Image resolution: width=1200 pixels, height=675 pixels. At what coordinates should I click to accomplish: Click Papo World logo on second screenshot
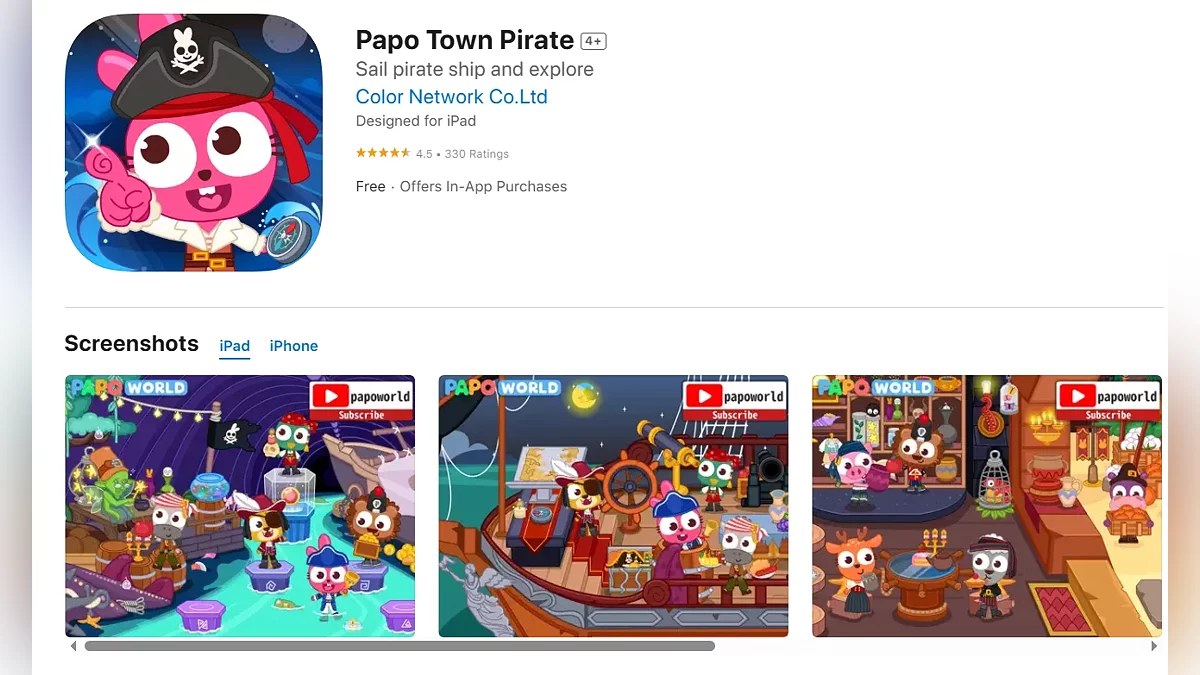501,387
